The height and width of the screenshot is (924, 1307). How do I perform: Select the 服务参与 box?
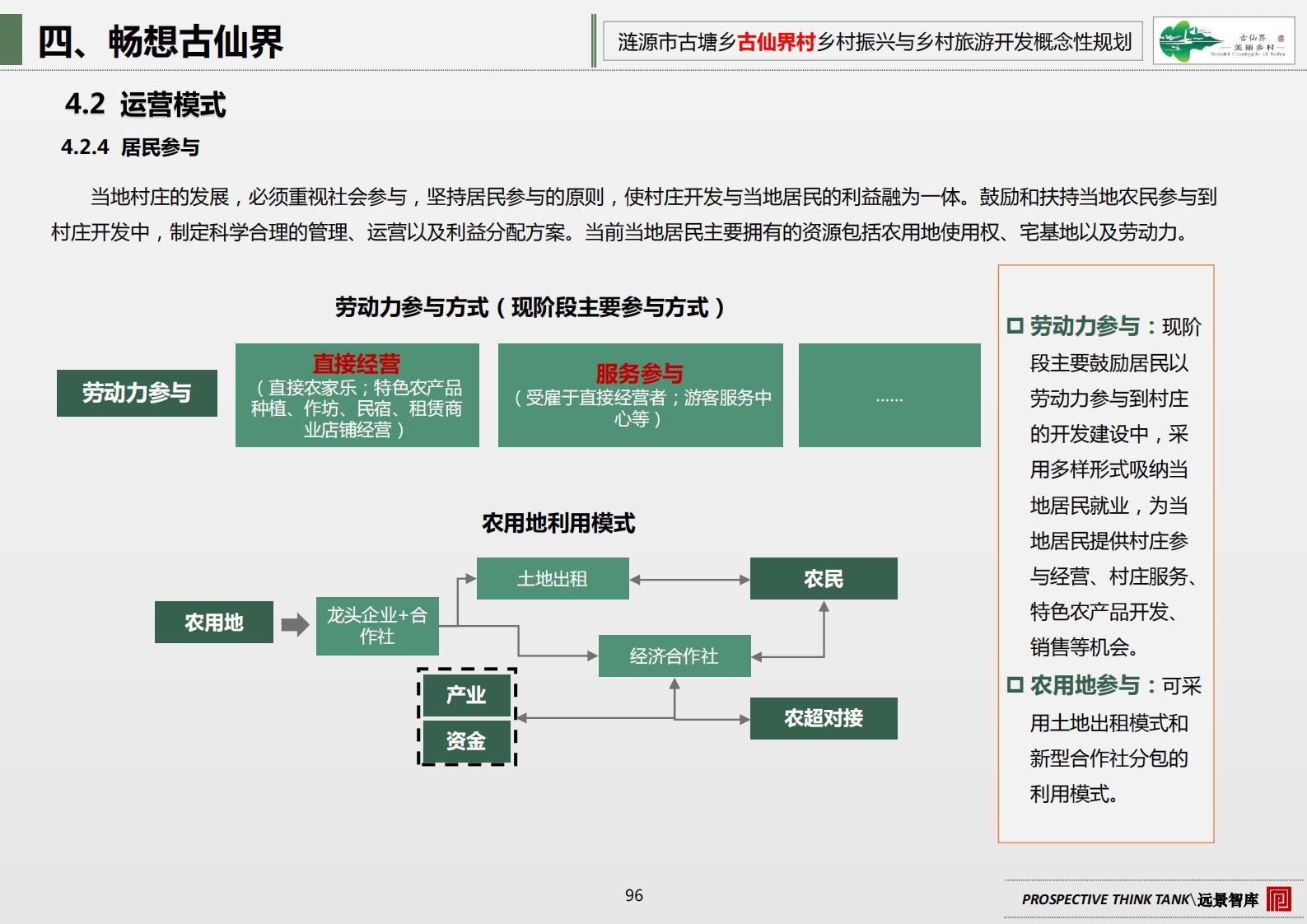[x=640, y=395]
